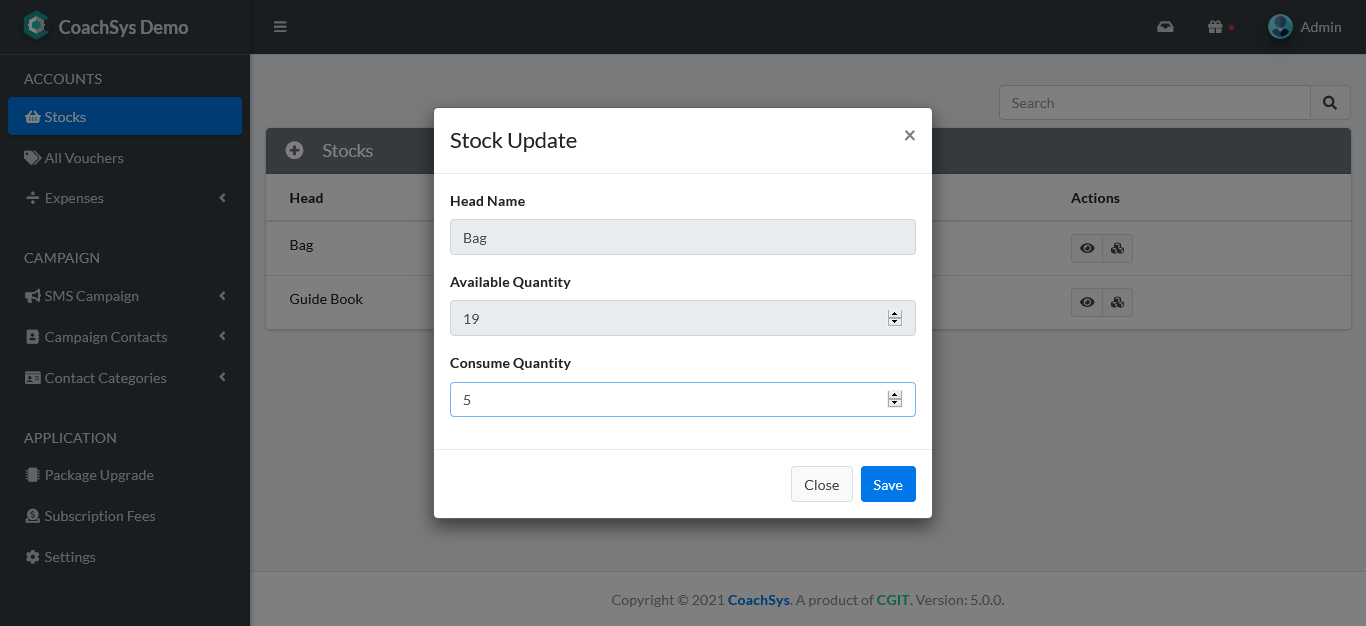Viewport: 1366px width, 626px height.
Task: Click the Stock Update dialog title
Action: click(513, 140)
